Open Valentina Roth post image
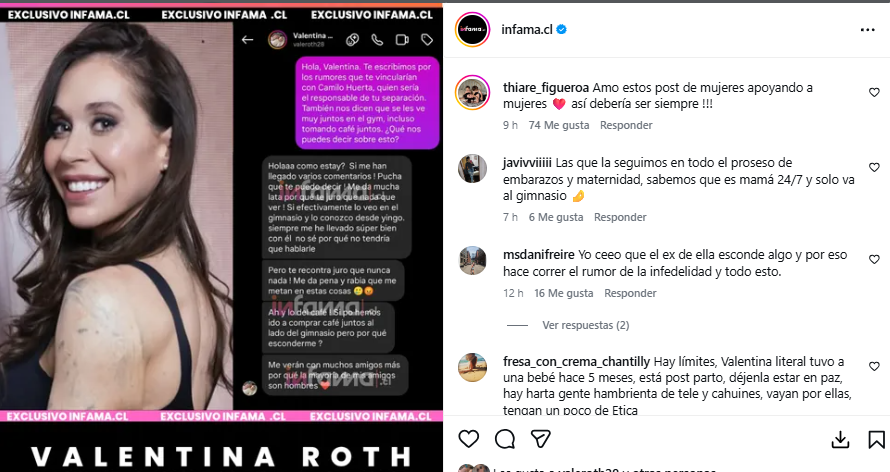890x472 pixels. [221, 238]
